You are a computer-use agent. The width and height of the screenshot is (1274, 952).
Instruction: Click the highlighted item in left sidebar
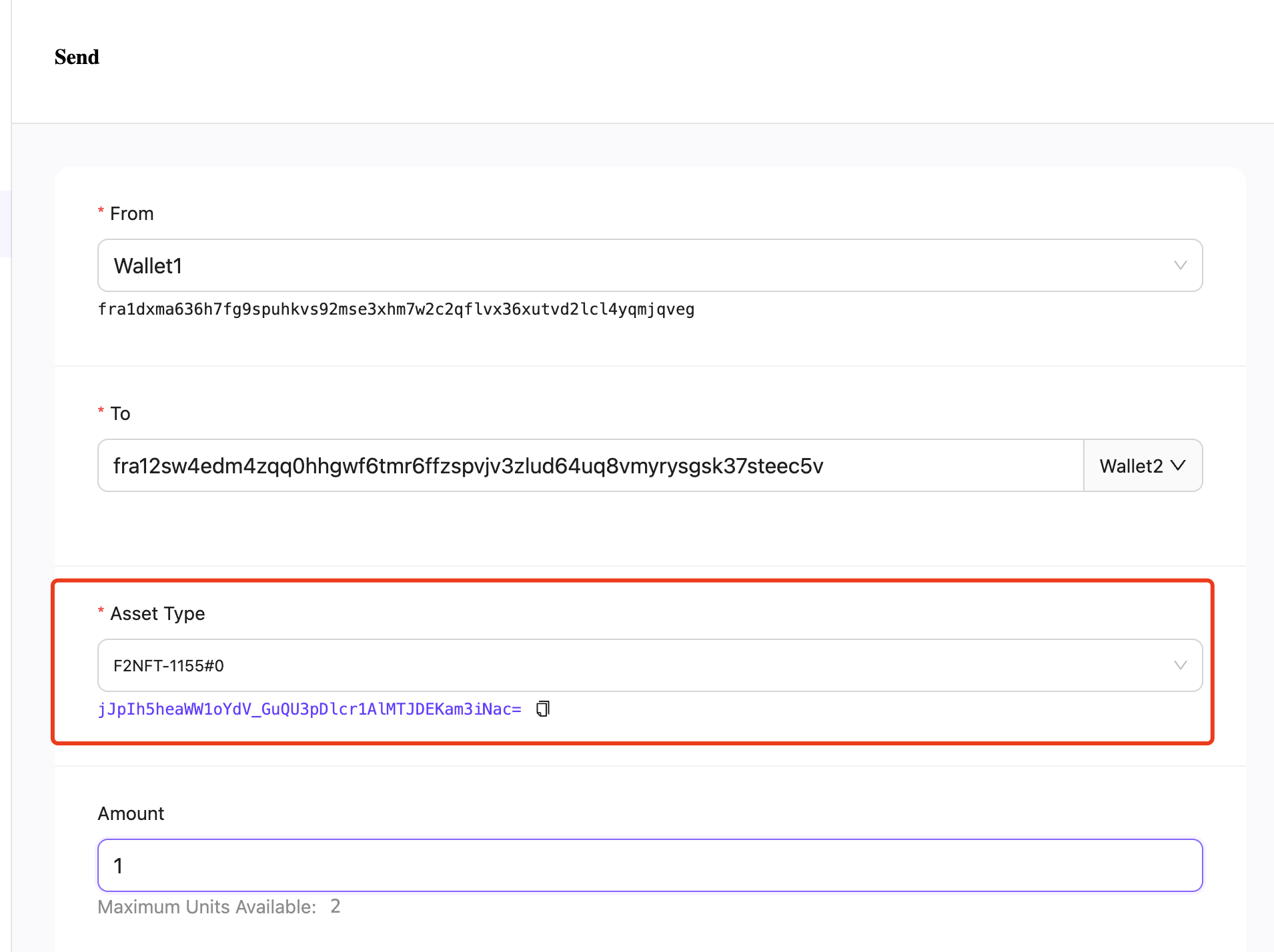tap(5, 223)
